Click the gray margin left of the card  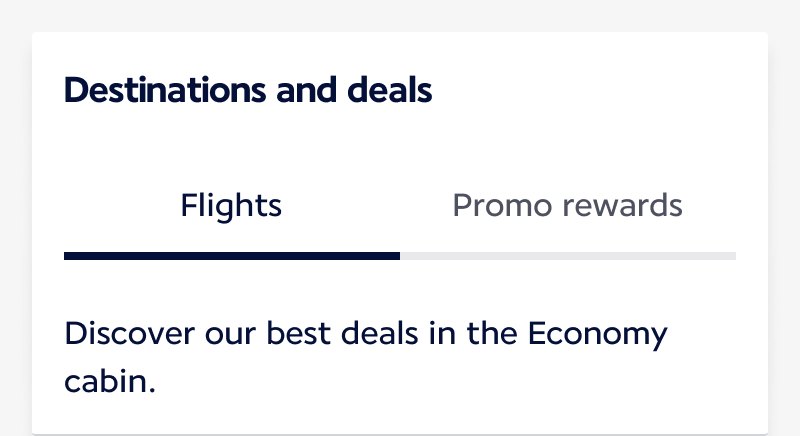15,230
